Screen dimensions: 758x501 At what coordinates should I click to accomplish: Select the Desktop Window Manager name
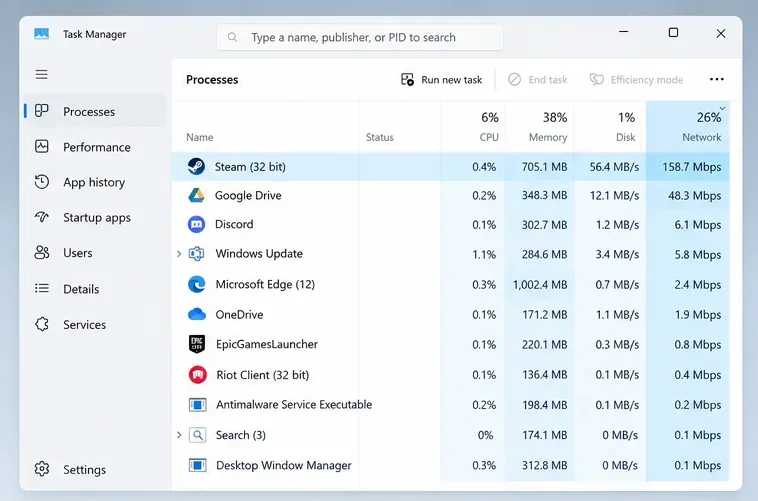pyautogui.click(x=284, y=465)
